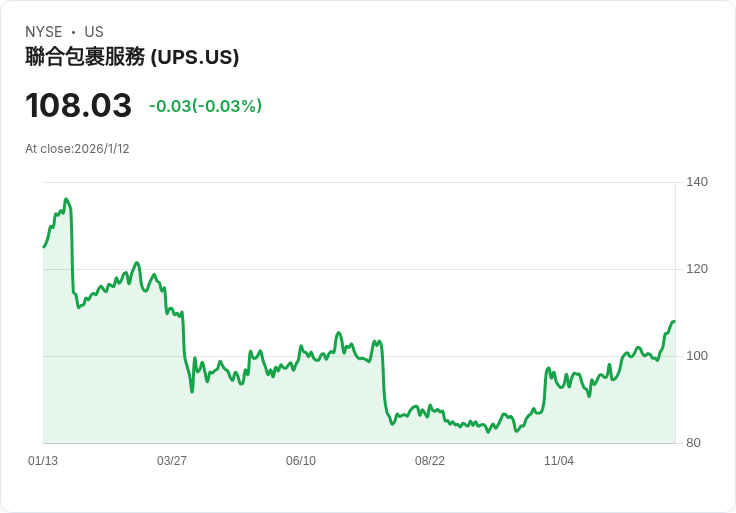
Task: Click the Chinese company name 聯合包裹服務
Action: point(85,58)
